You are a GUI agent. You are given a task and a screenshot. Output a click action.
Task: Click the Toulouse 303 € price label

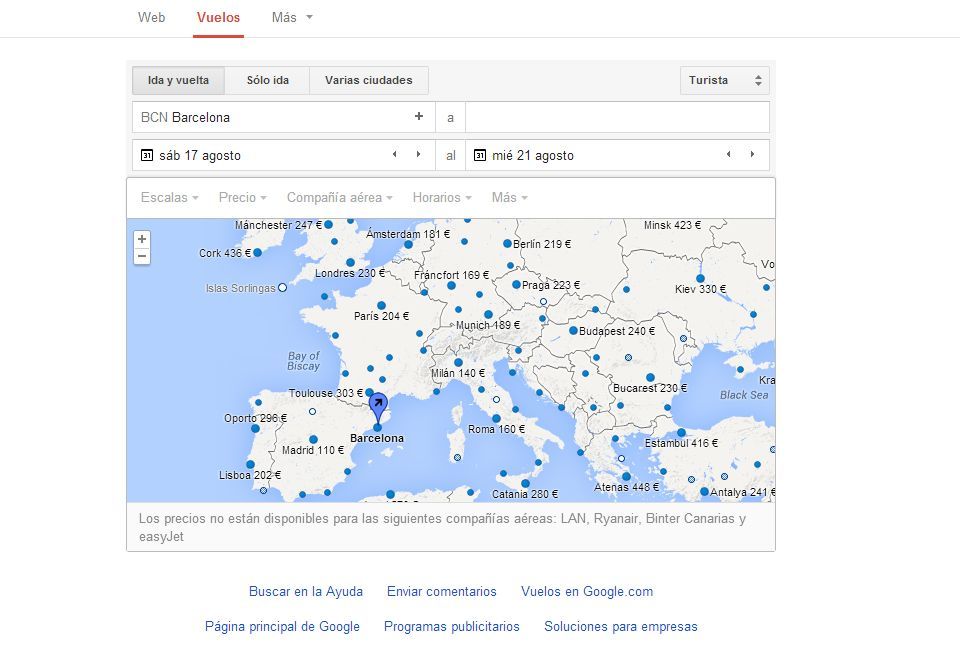pyautogui.click(x=326, y=393)
